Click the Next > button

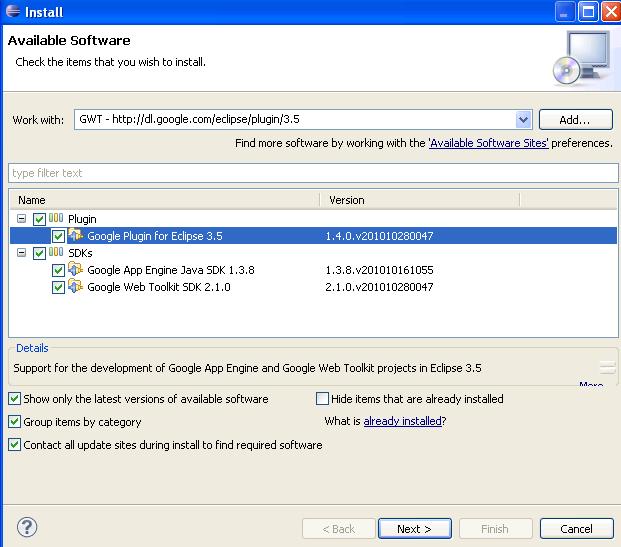pyautogui.click(x=415, y=529)
